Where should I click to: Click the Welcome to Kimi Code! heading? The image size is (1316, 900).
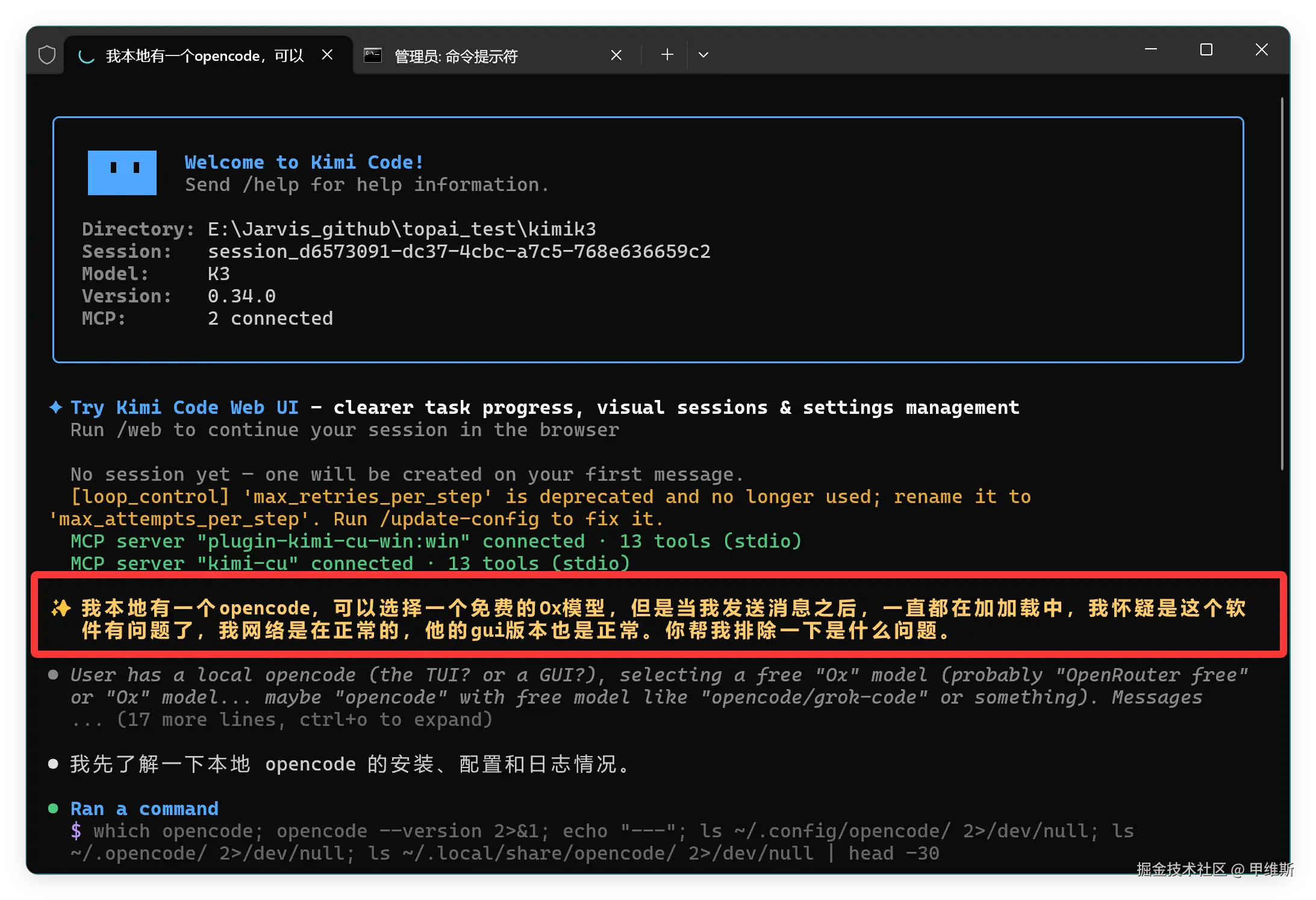tap(304, 162)
